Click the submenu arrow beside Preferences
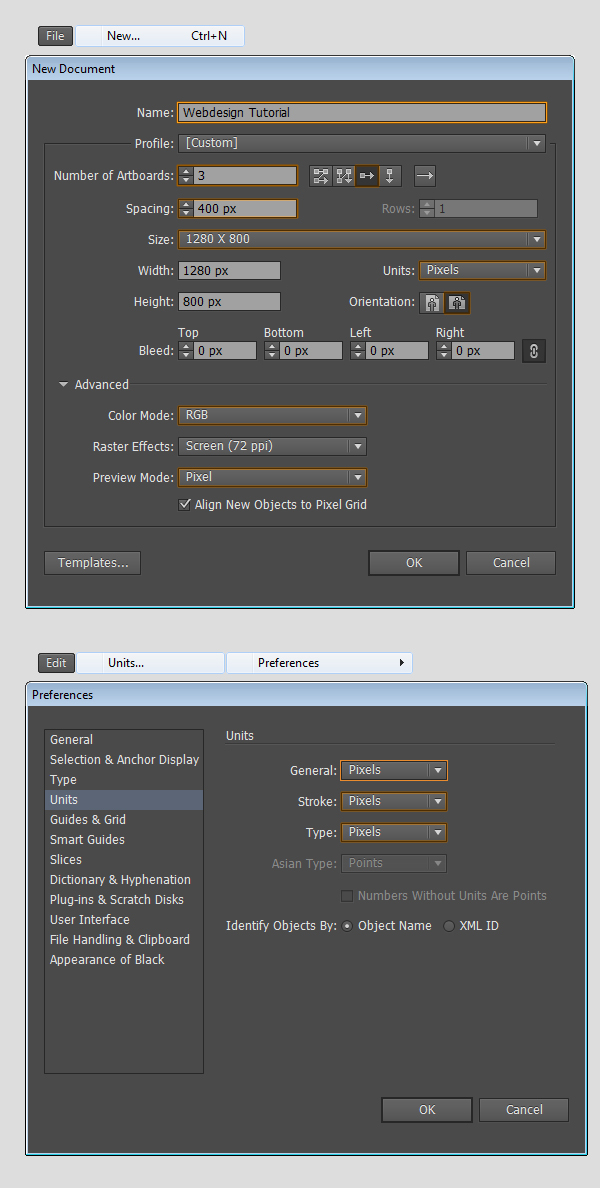The image size is (600, 1188). (x=402, y=663)
